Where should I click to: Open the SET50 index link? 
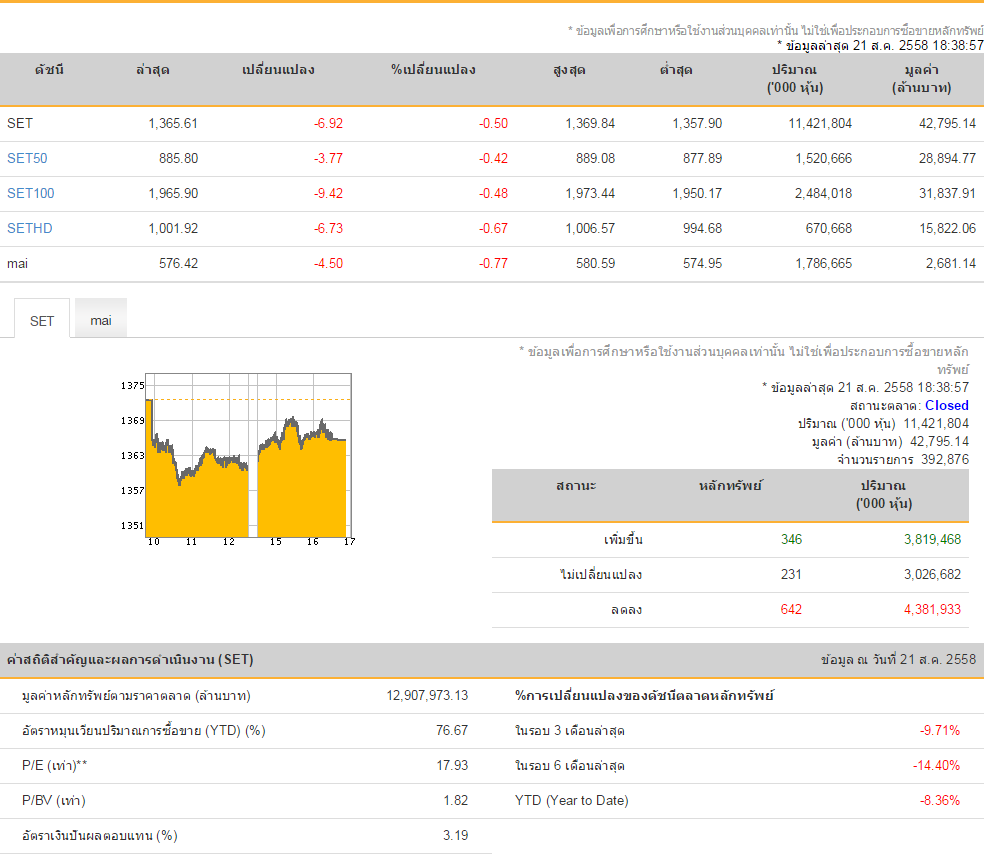coord(27,159)
